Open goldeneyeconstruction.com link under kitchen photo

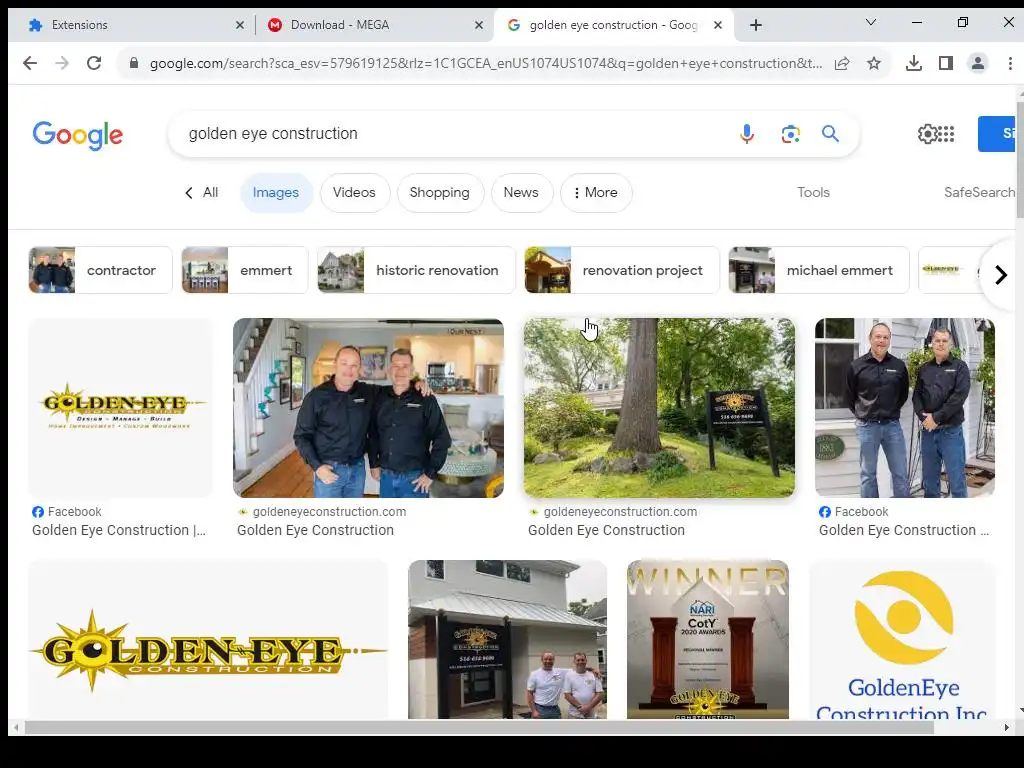329,512
